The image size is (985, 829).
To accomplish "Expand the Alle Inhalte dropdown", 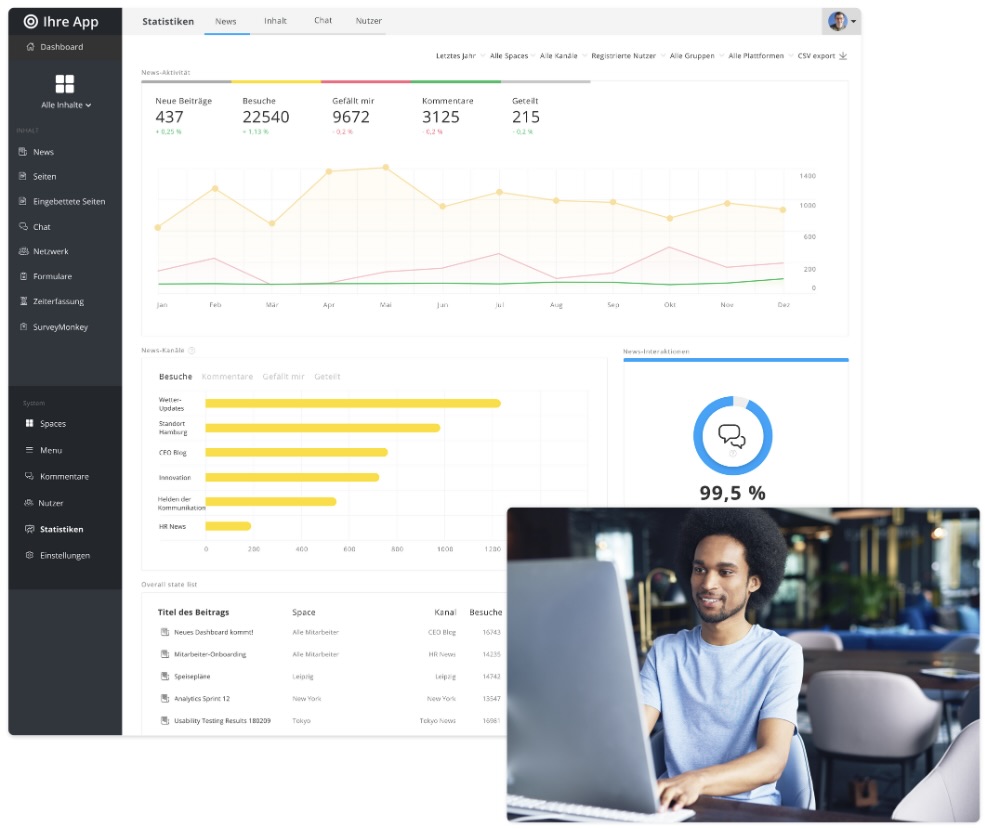I will tap(66, 105).
